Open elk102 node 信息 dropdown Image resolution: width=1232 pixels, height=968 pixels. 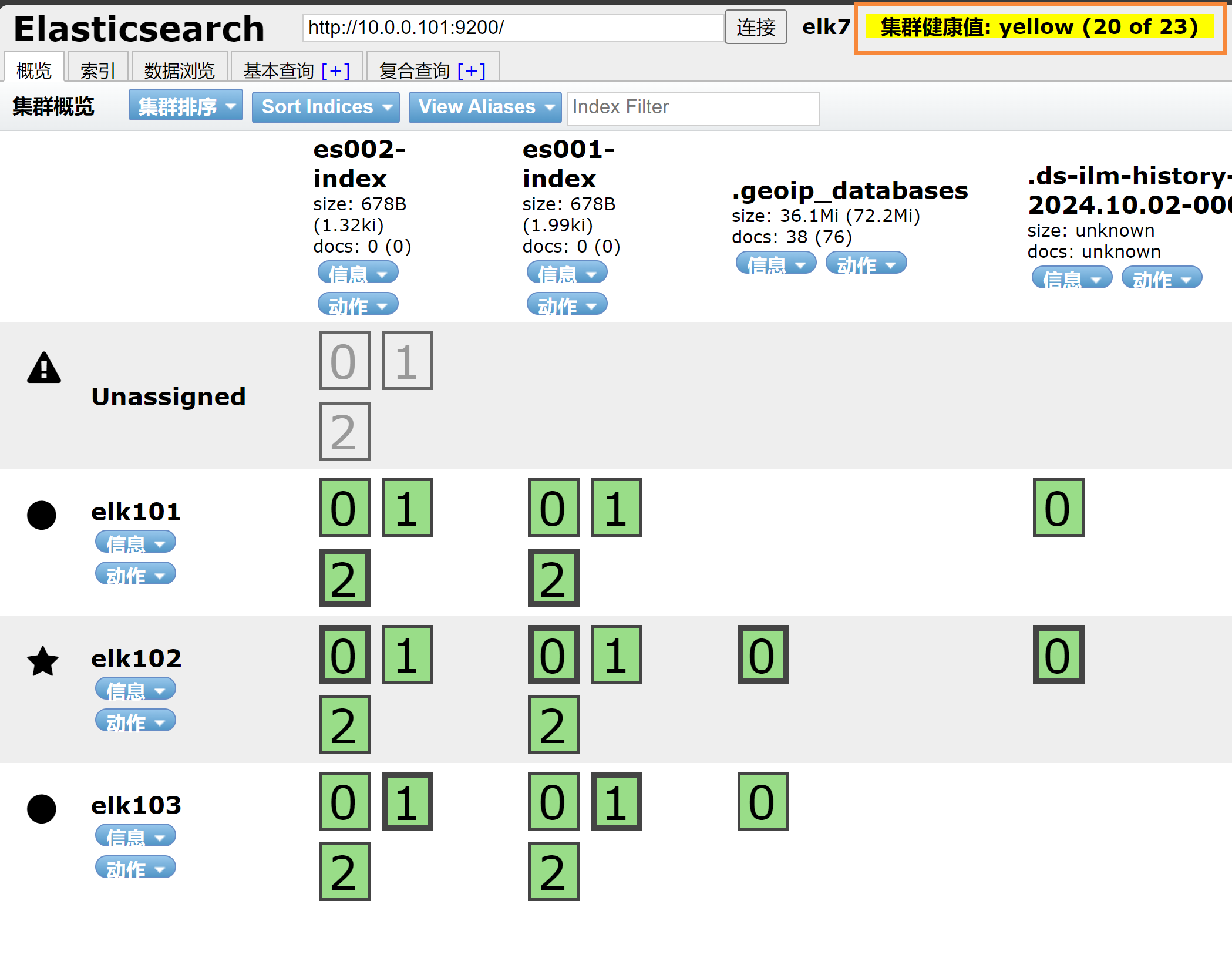pyautogui.click(x=136, y=689)
